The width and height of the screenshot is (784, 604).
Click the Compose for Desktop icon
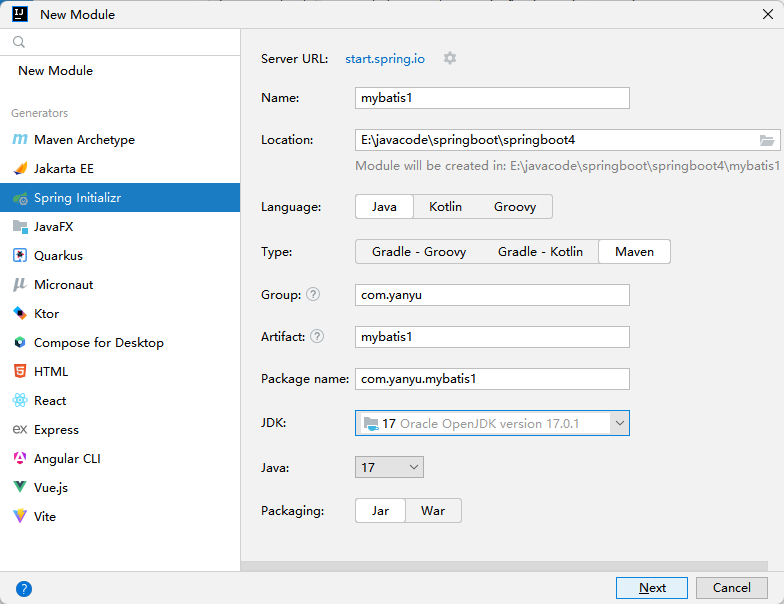click(x=20, y=342)
